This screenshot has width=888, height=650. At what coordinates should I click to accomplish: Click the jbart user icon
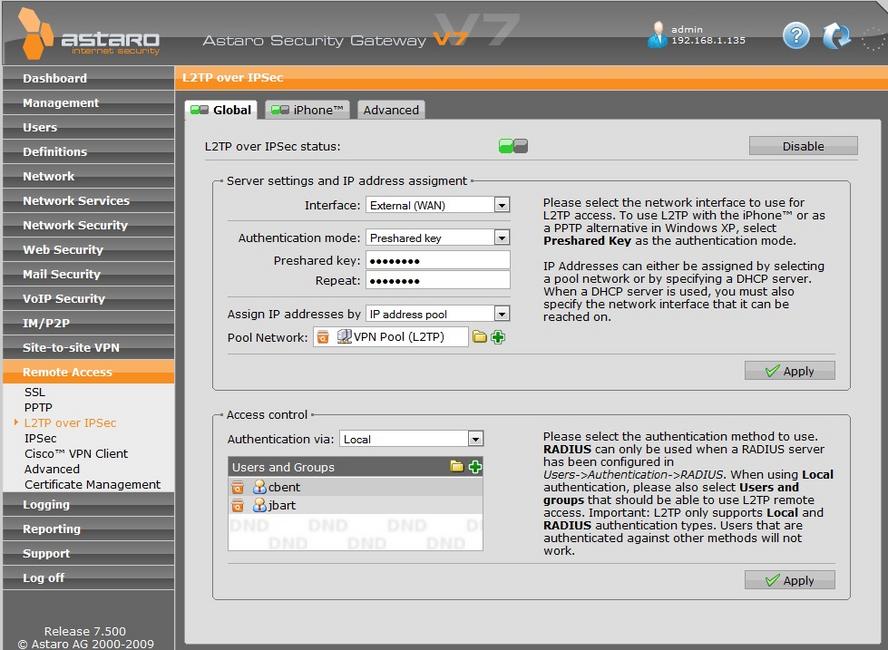(259, 505)
